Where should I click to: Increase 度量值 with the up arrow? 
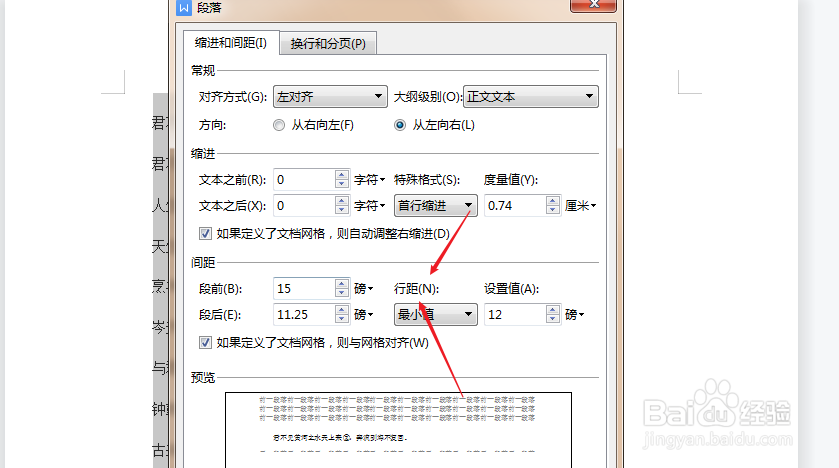click(553, 201)
